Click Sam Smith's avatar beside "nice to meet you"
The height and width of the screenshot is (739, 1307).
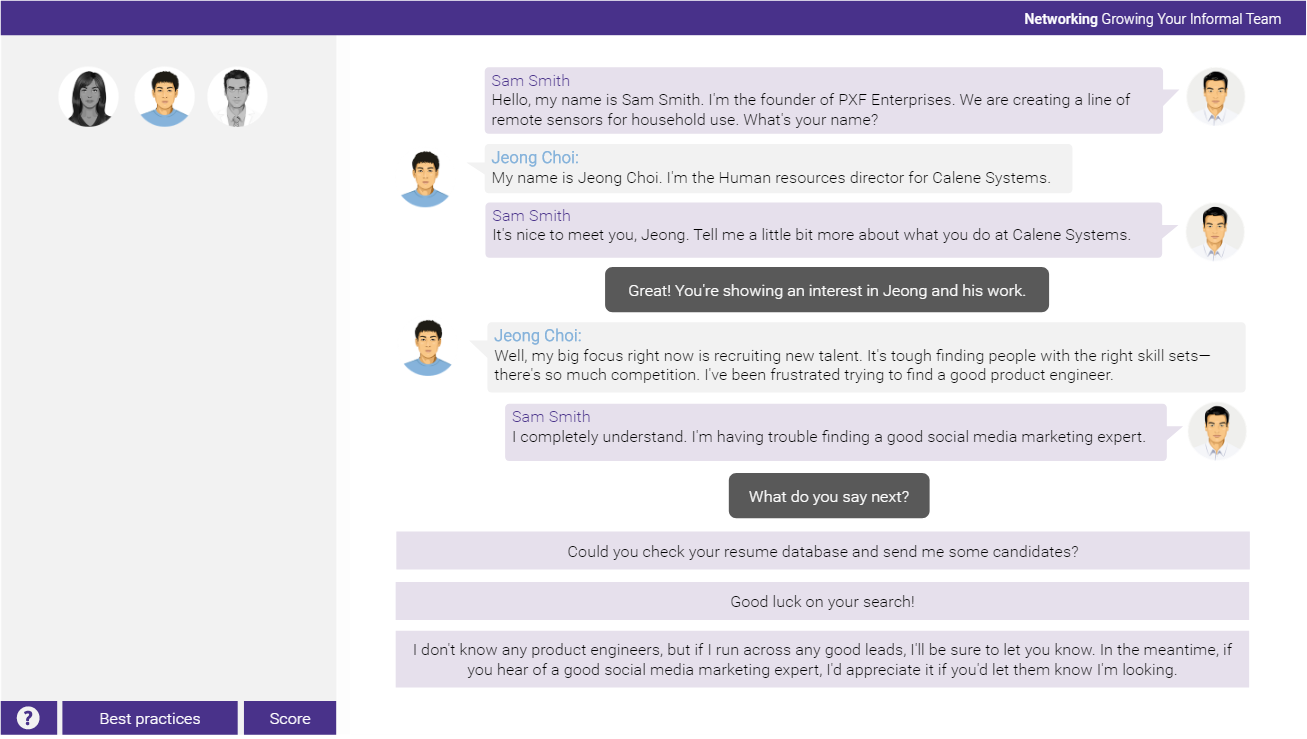[1215, 232]
